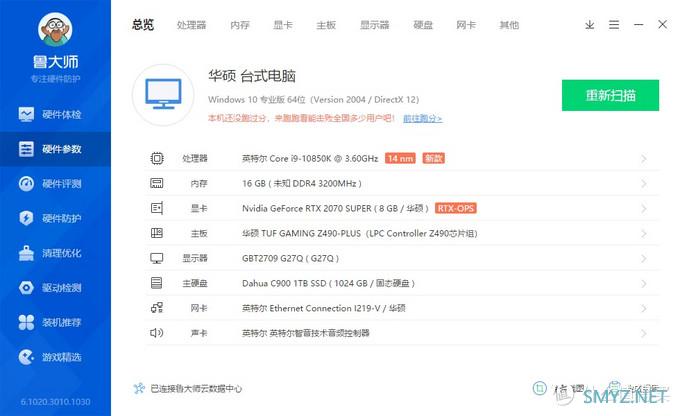Switch to the 处理器 tab
This screenshot has width=680, height=416.
pyautogui.click(x=191, y=25)
